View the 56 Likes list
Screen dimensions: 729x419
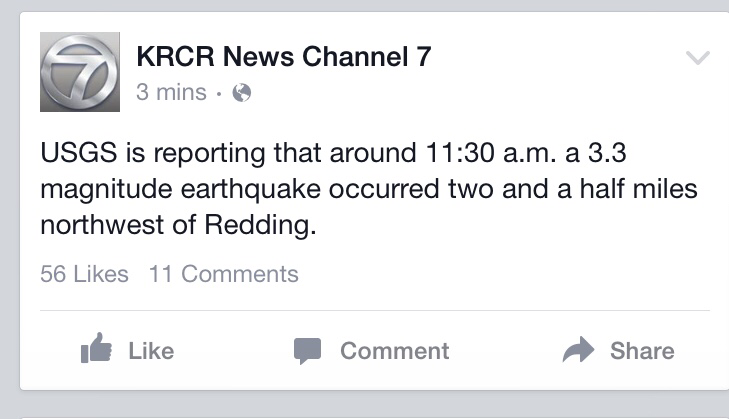tap(84, 273)
